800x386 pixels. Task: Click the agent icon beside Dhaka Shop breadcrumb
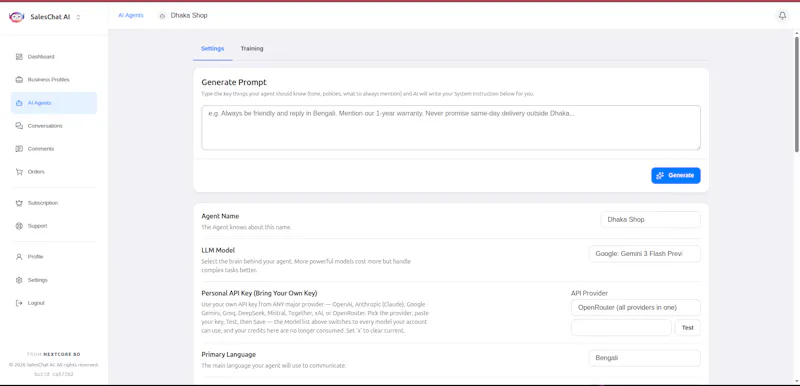coord(162,16)
